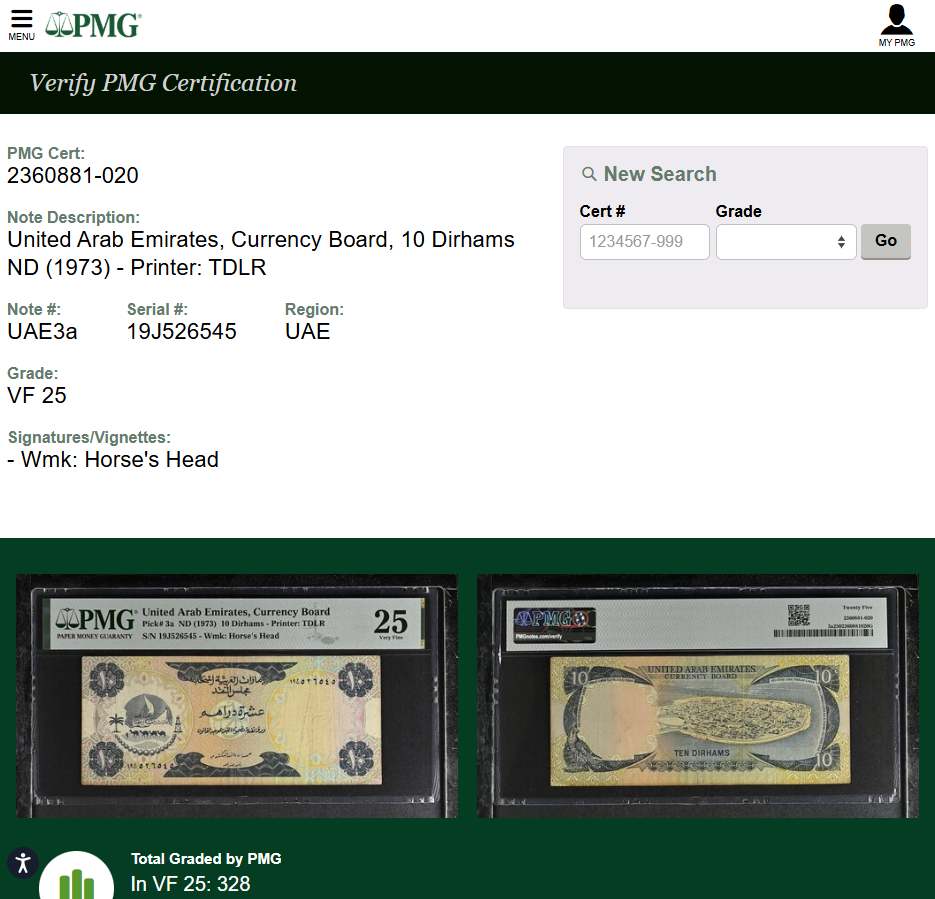Click the Total Graded by PMG heading
The width and height of the screenshot is (935, 899).
tap(206, 858)
